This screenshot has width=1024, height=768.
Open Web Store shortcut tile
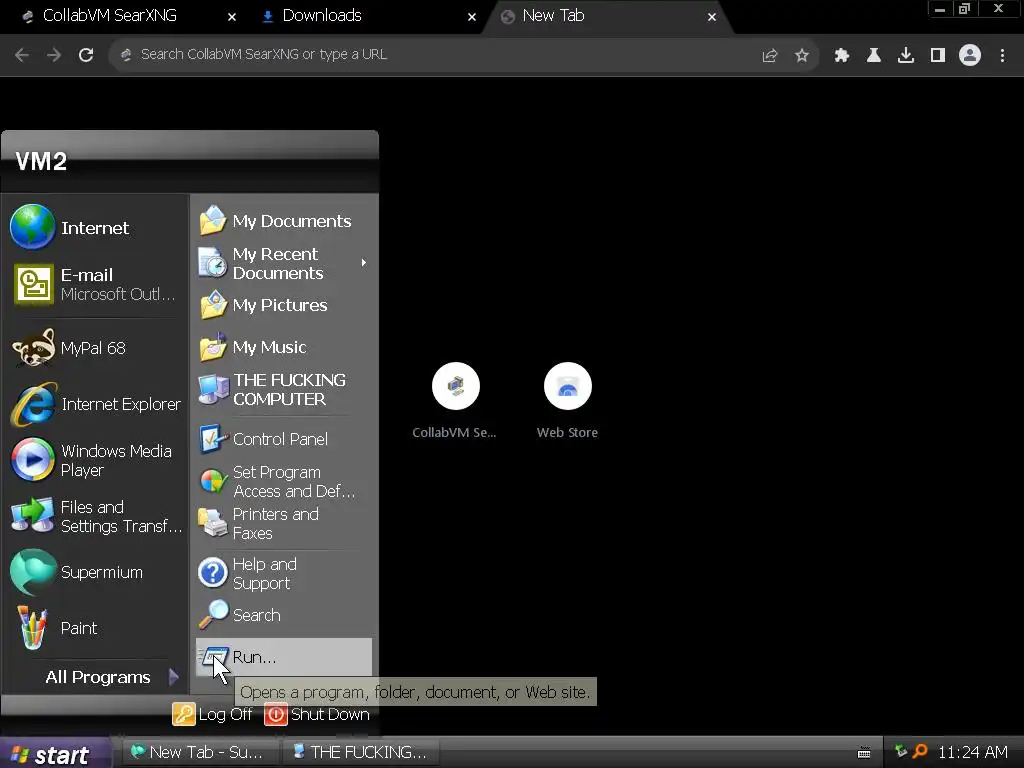568,401
